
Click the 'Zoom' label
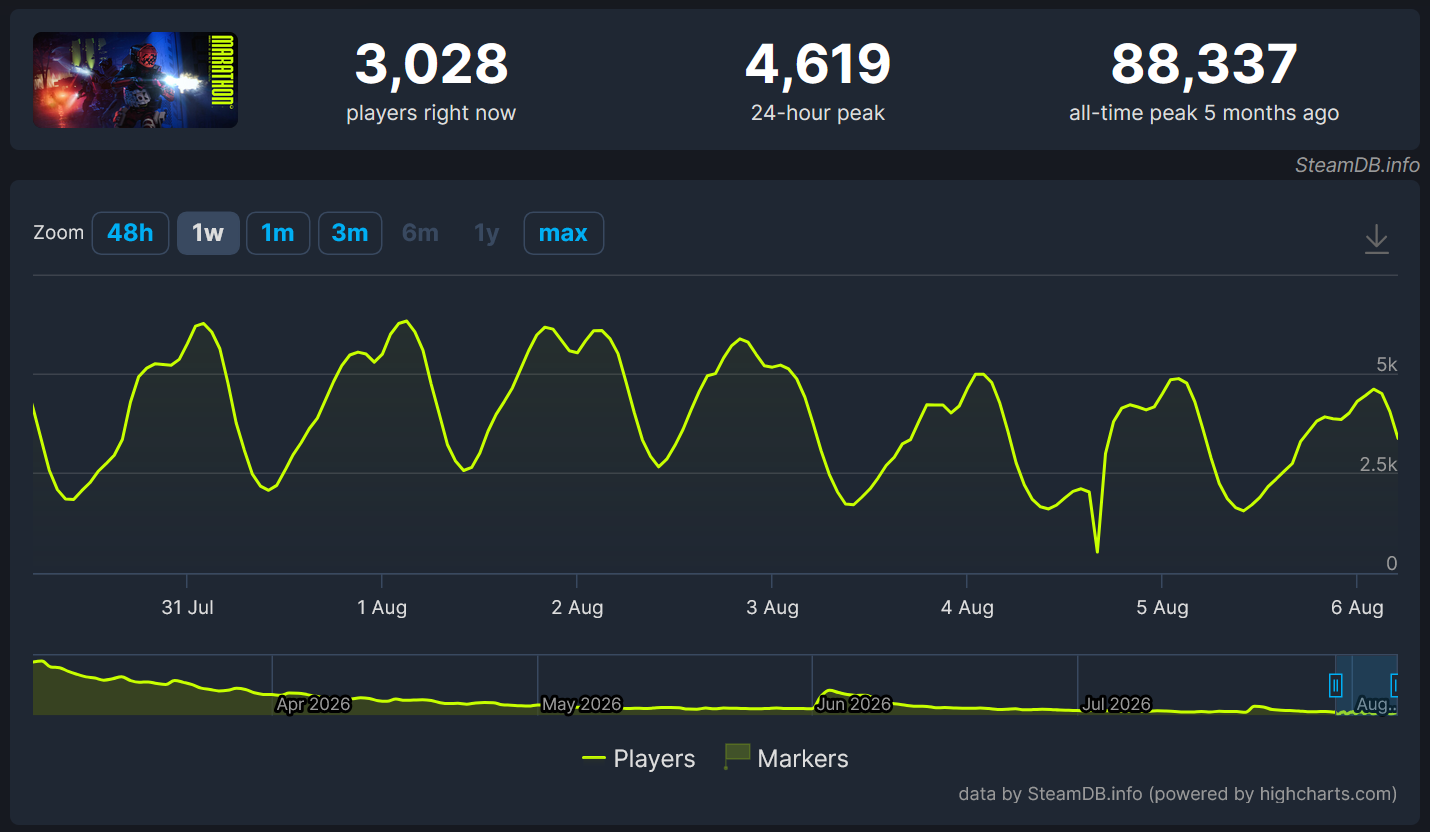tap(59, 232)
